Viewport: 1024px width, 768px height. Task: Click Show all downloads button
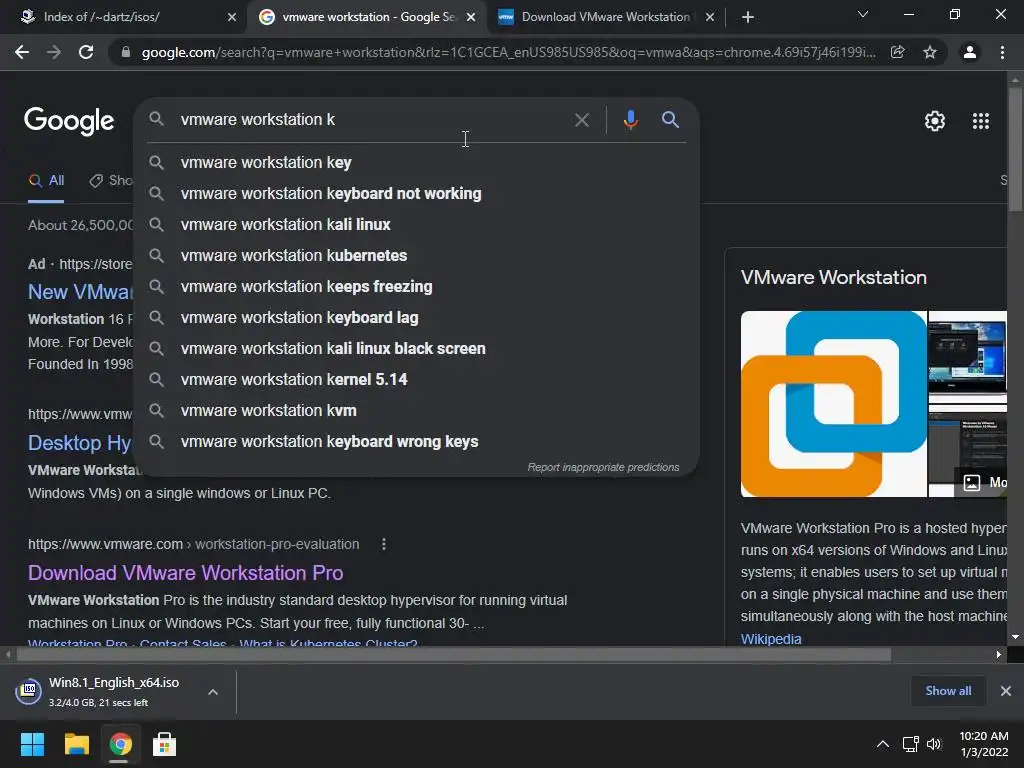[x=948, y=691]
